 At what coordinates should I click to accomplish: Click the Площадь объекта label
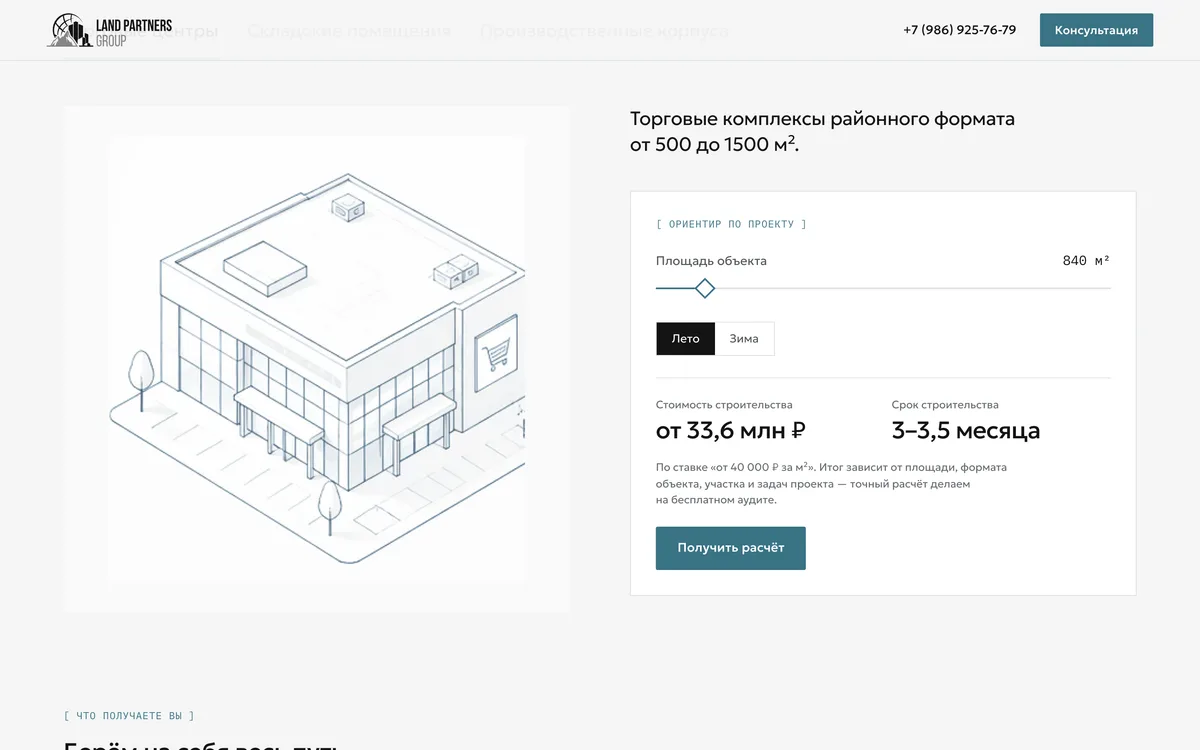[x=711, y=261]
